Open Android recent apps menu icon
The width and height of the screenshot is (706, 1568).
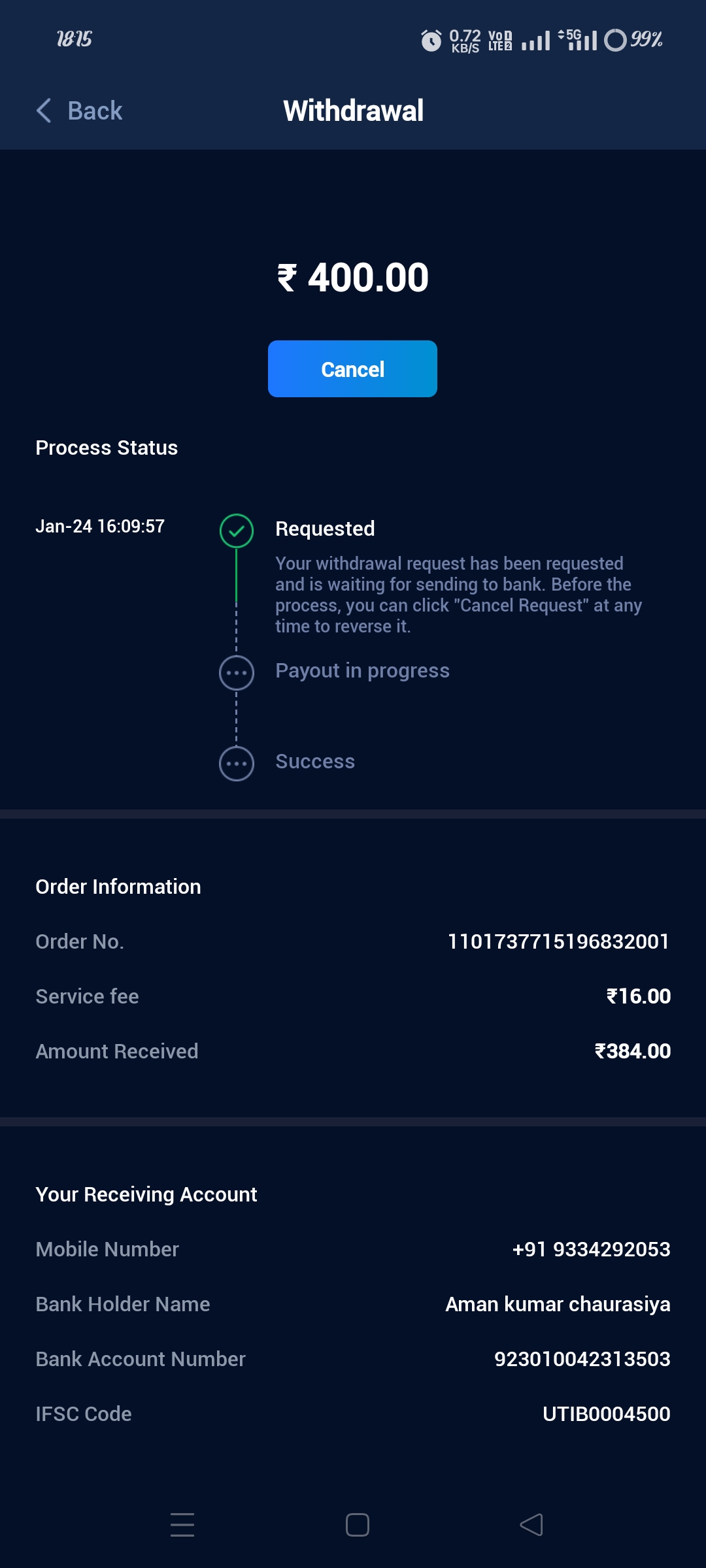click(182, 1525)
